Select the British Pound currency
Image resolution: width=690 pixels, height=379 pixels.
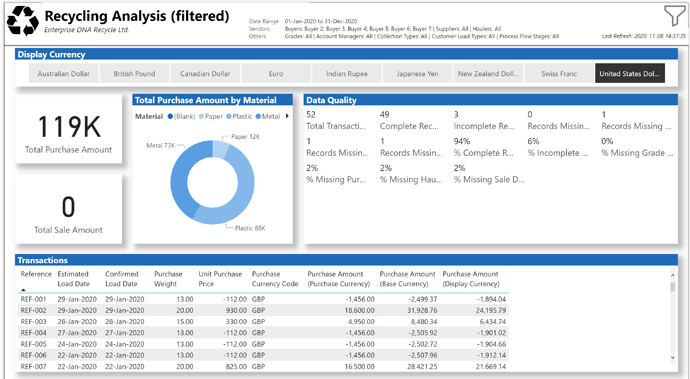(x=134, y=74)
